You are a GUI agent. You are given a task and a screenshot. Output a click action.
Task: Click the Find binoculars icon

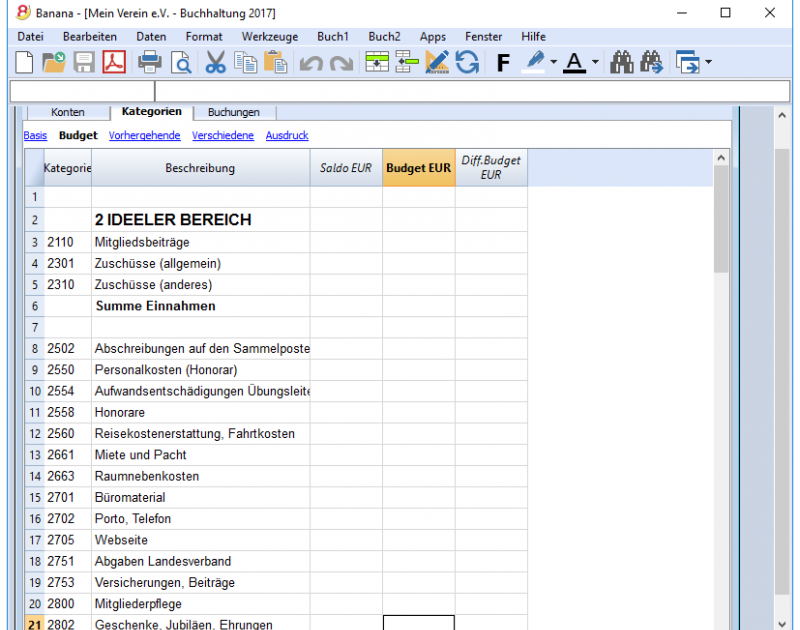(x=621, y=62)
